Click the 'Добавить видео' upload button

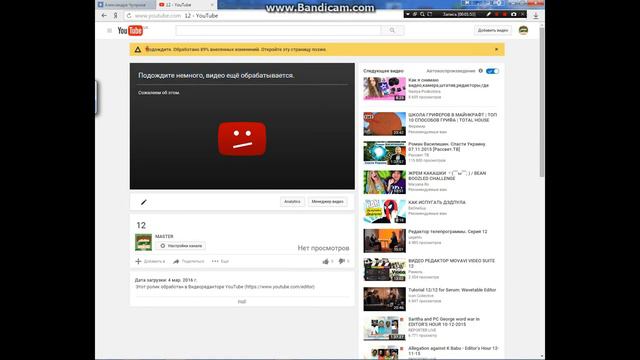[x=493, y=30]
